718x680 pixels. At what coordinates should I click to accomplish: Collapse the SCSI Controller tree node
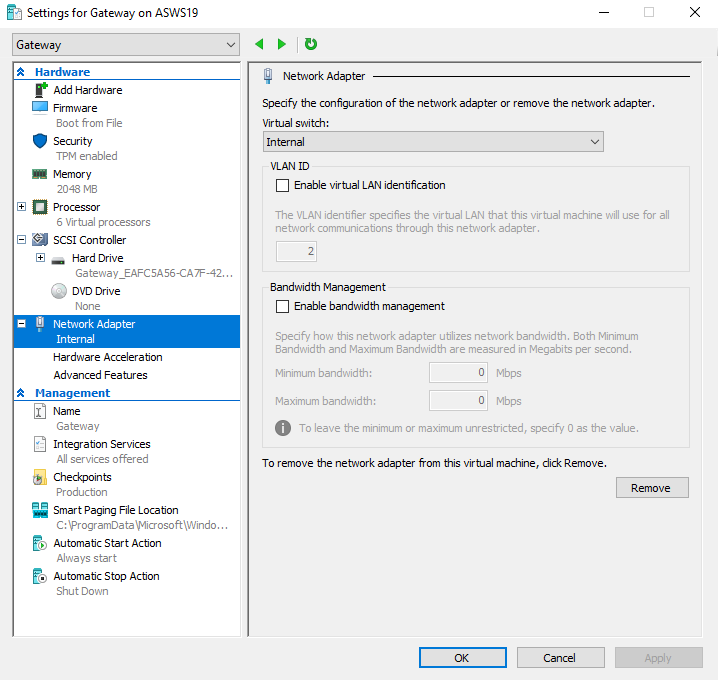[22, 239]
